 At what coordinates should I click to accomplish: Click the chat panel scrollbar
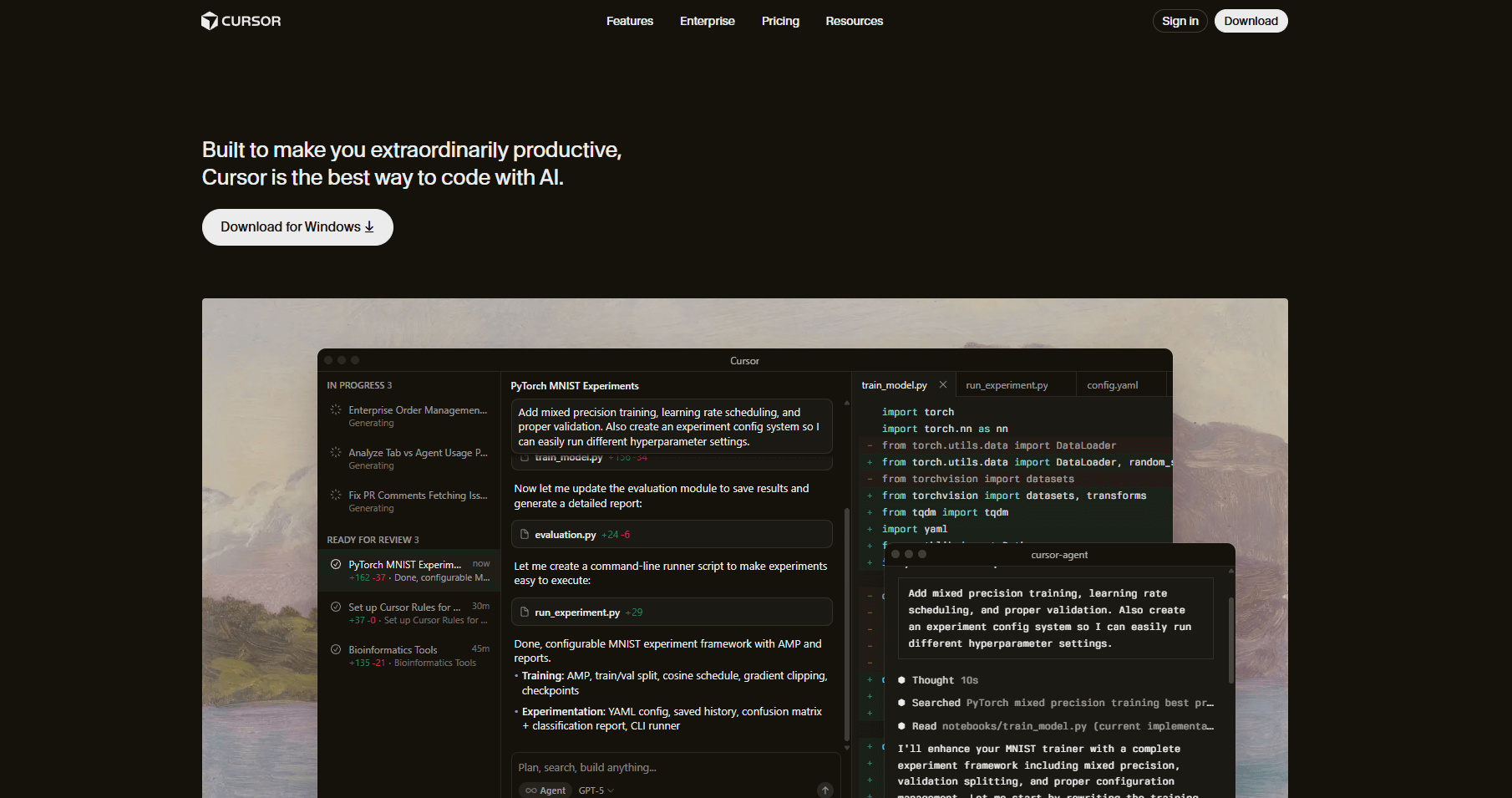pos(847,625)
